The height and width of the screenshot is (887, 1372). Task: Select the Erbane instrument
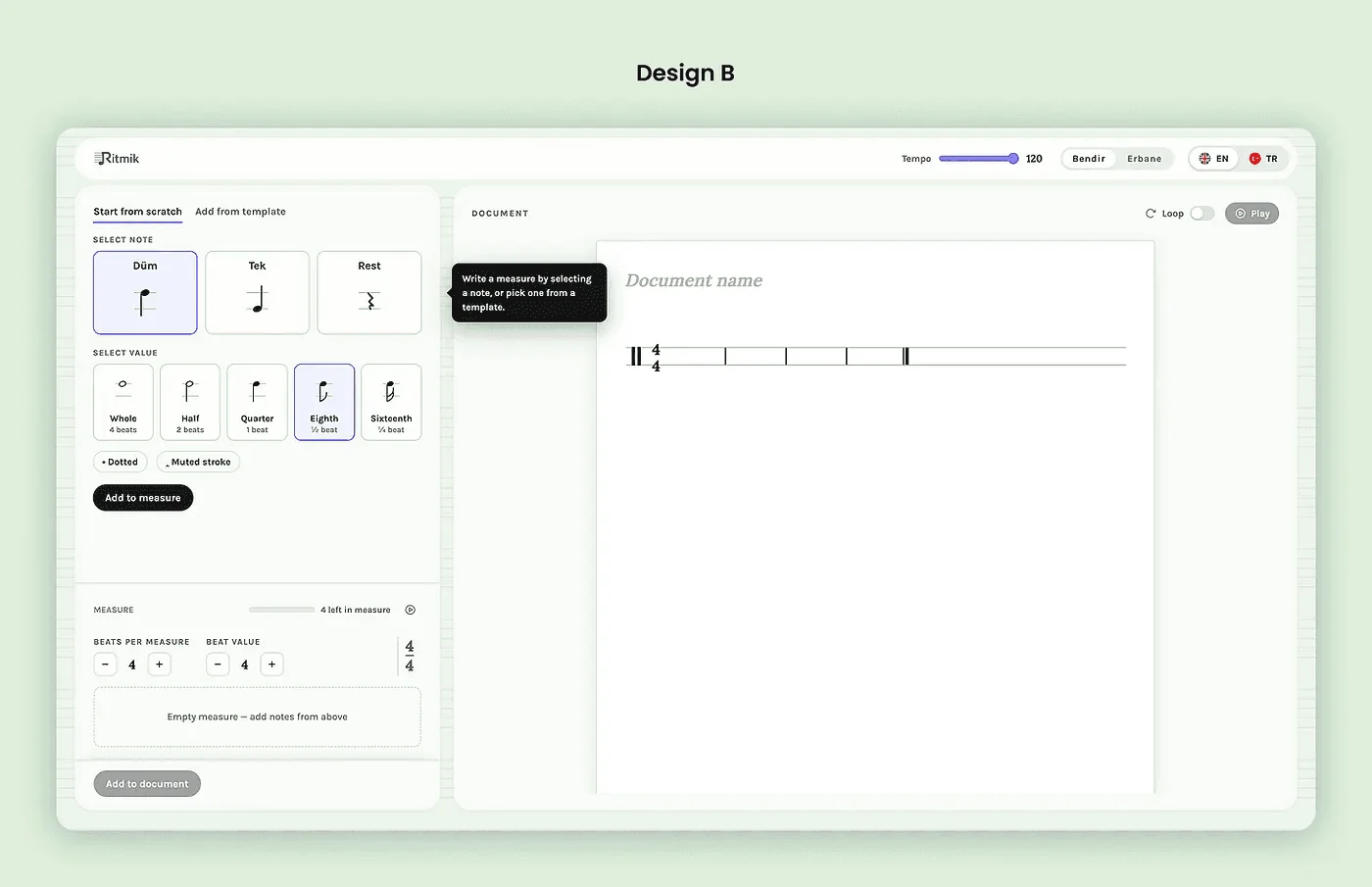tap(1144, 159)
